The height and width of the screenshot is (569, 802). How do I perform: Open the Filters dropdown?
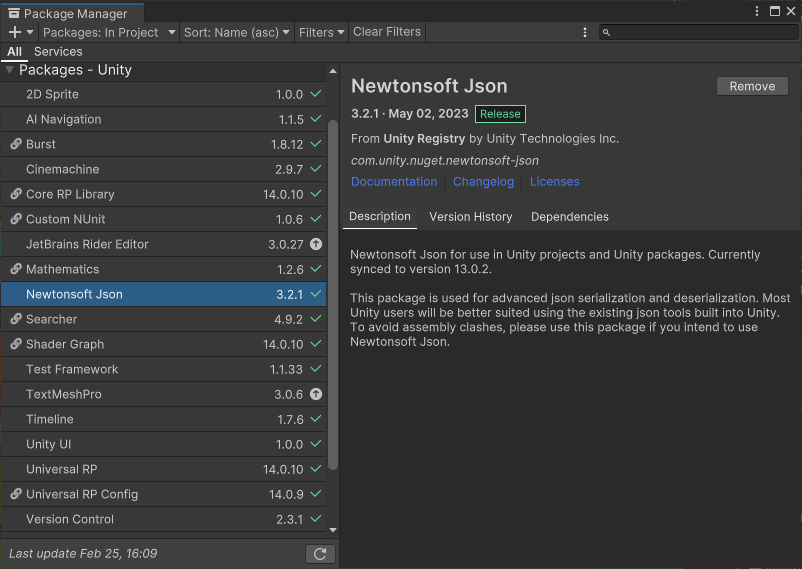(321, 32)
